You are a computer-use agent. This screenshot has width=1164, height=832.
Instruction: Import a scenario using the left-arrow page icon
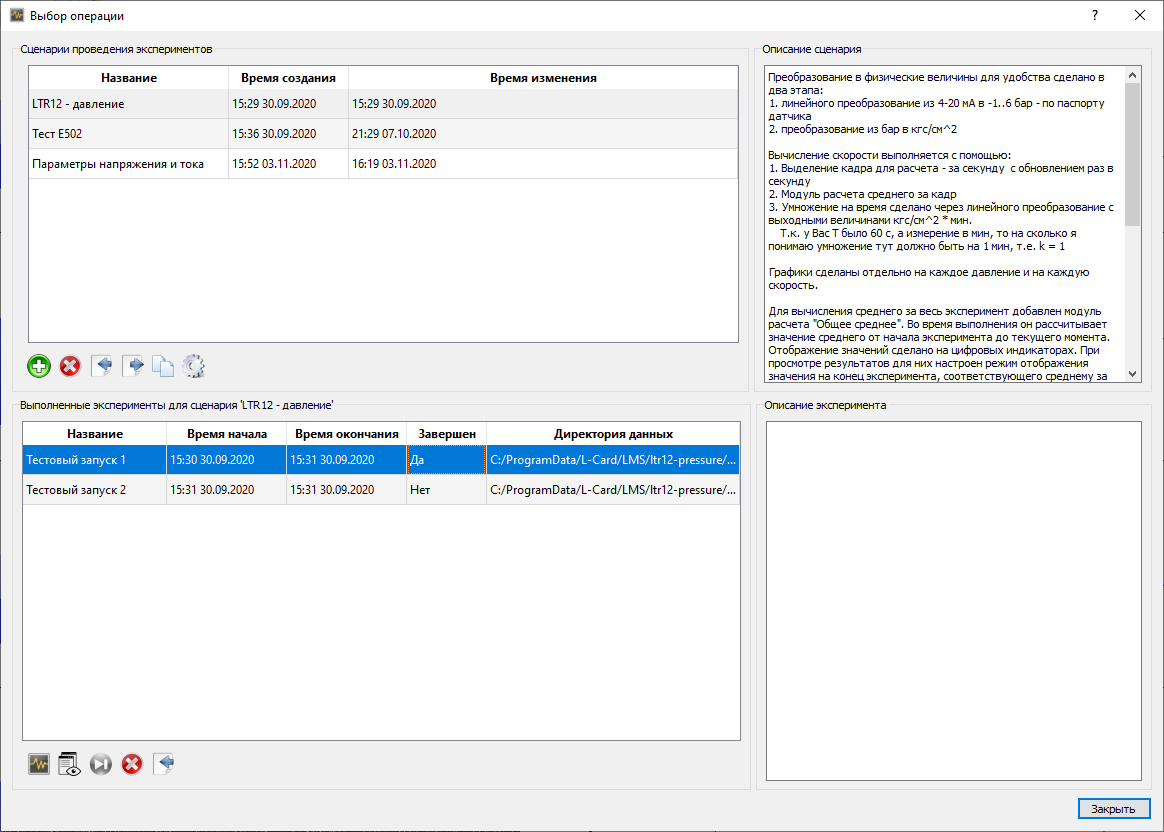102,366
